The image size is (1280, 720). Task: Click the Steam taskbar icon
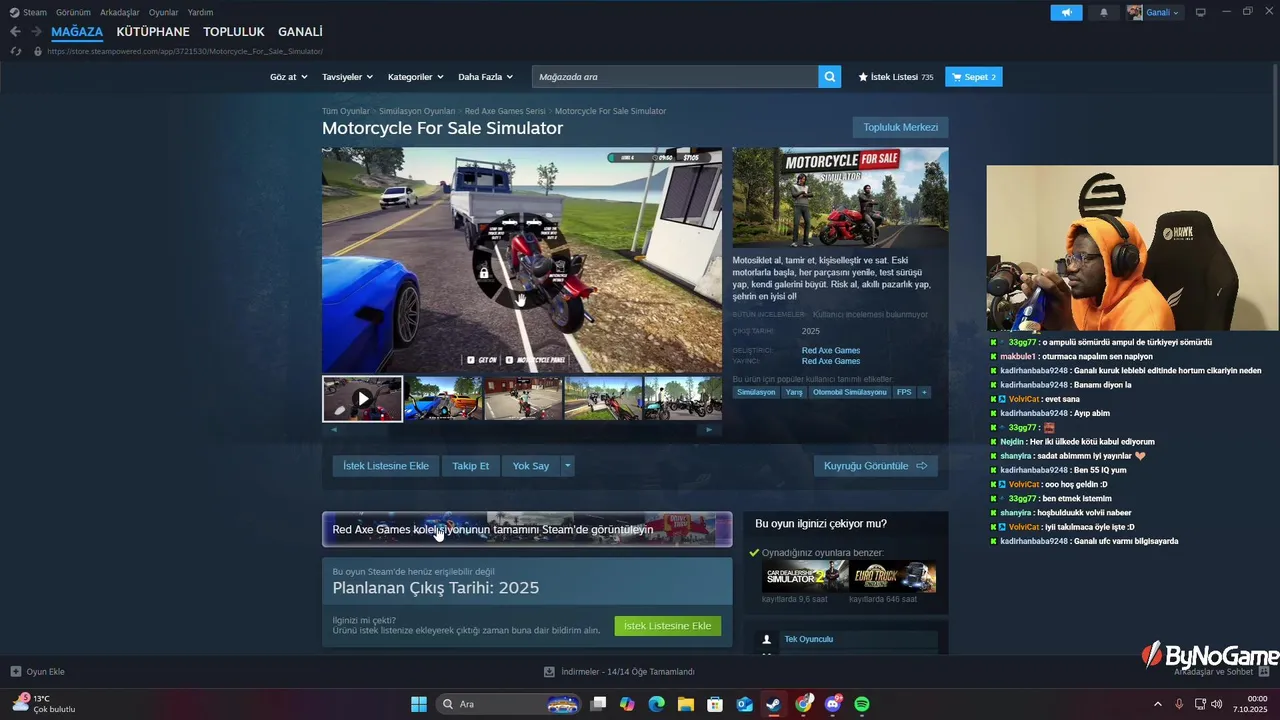pos(774,704)
